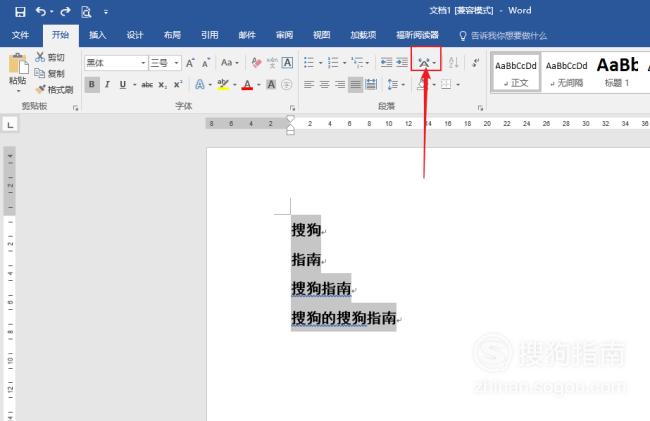Screen dimensions: 650x421
Task: Switch to the 插入 (Insert) tab
Action: click(97, 35)
